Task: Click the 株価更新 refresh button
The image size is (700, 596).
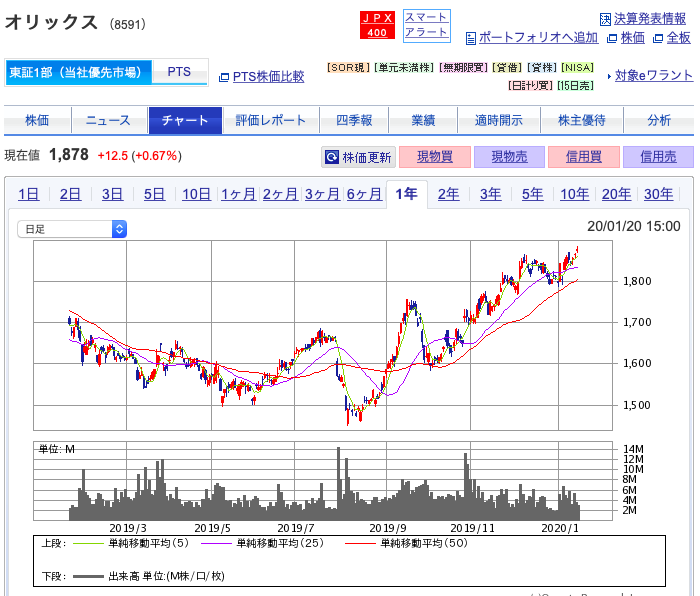Action: (x=358, y=157)
